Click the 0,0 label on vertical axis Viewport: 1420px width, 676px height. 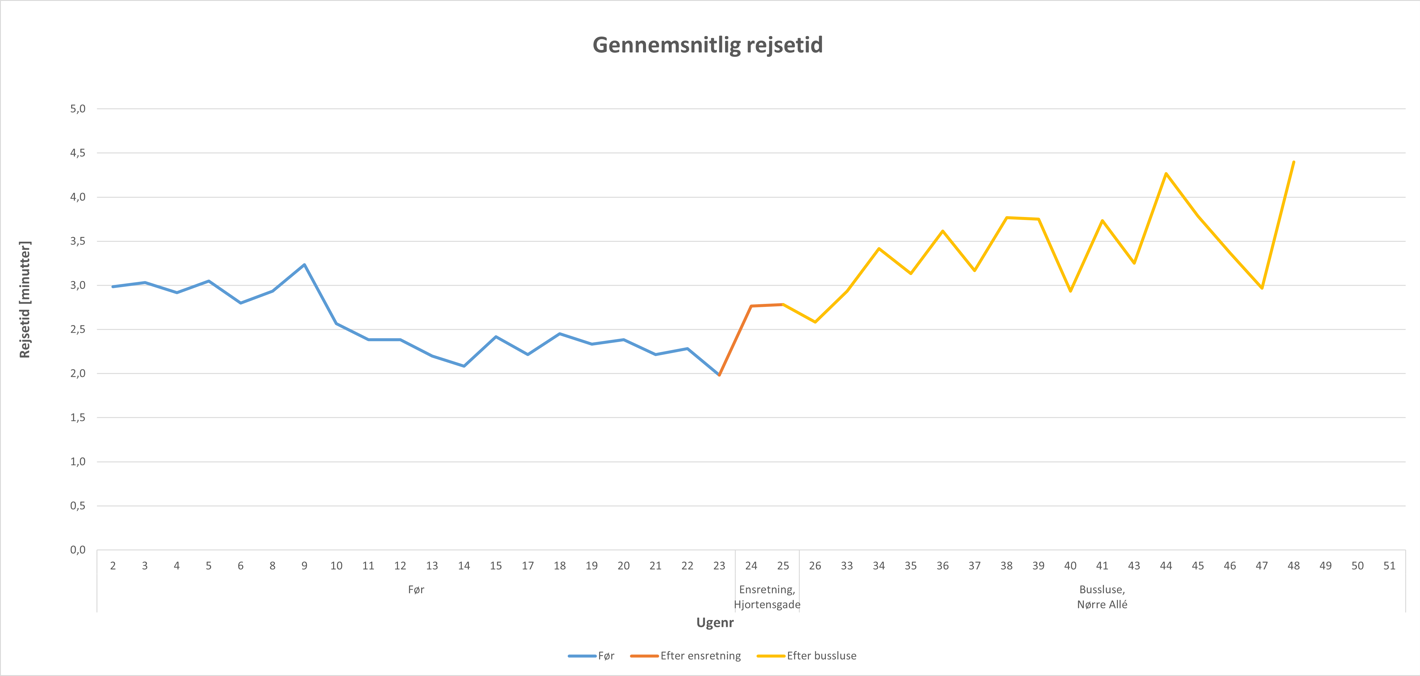pos(76,550)
